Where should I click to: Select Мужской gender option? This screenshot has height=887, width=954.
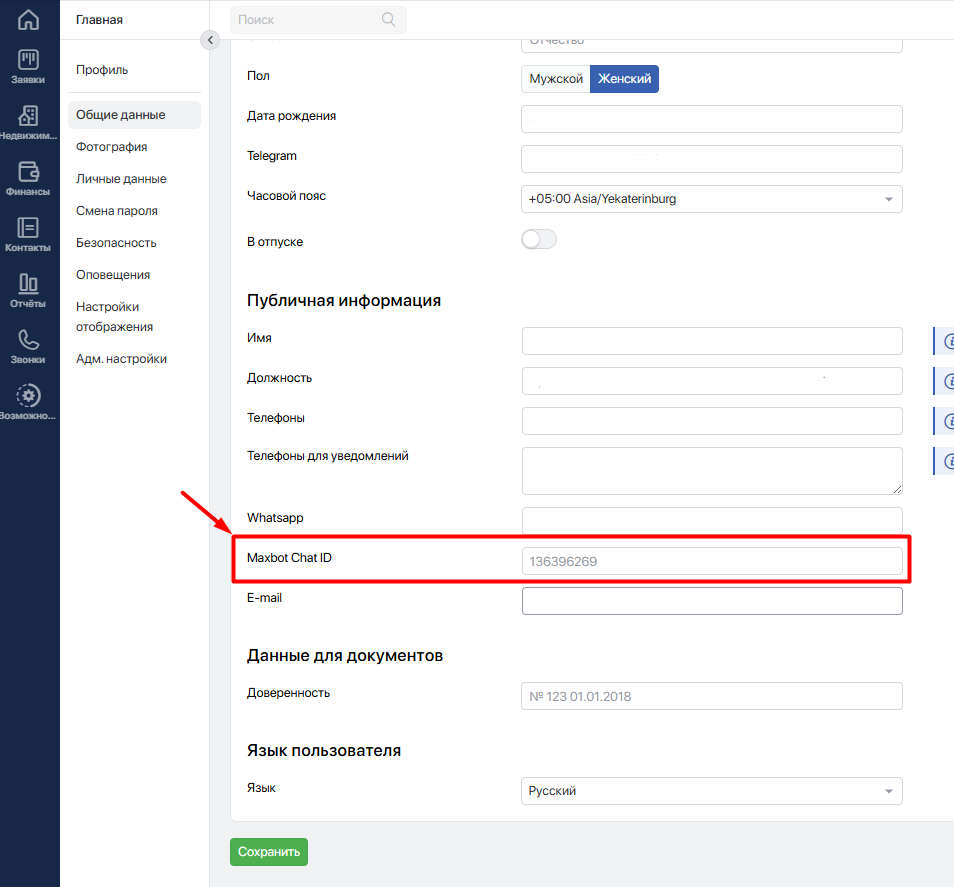pos(556,79)
